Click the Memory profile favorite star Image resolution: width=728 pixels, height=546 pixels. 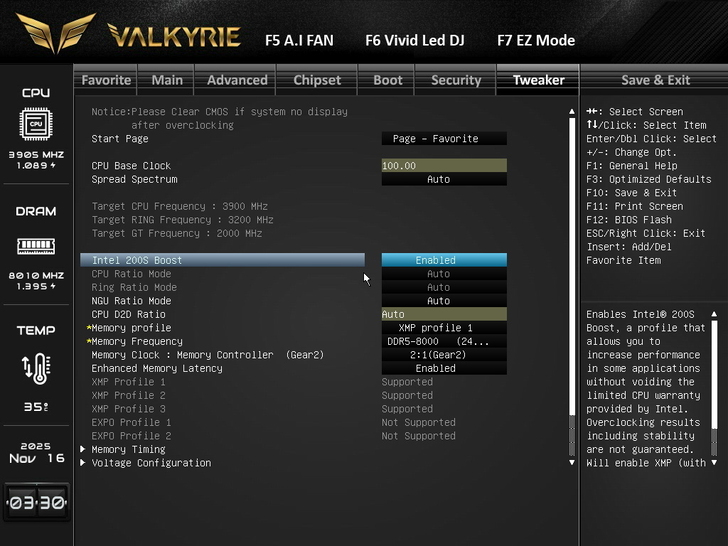click(89, 328)
